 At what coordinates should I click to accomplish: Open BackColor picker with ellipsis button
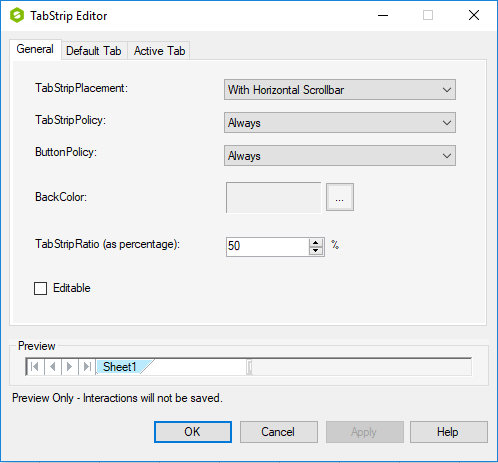[x=340, y=197]
